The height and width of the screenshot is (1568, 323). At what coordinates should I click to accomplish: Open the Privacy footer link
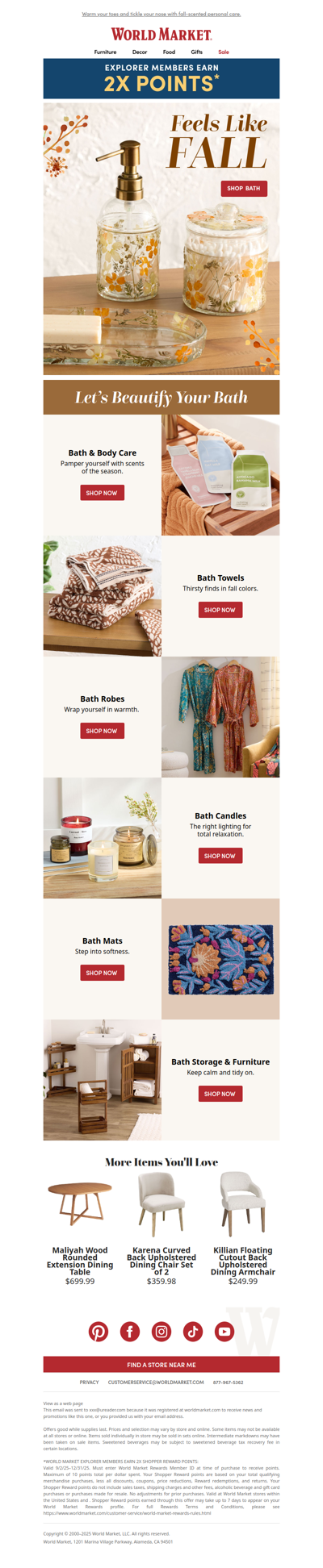tap(90, 1382)
